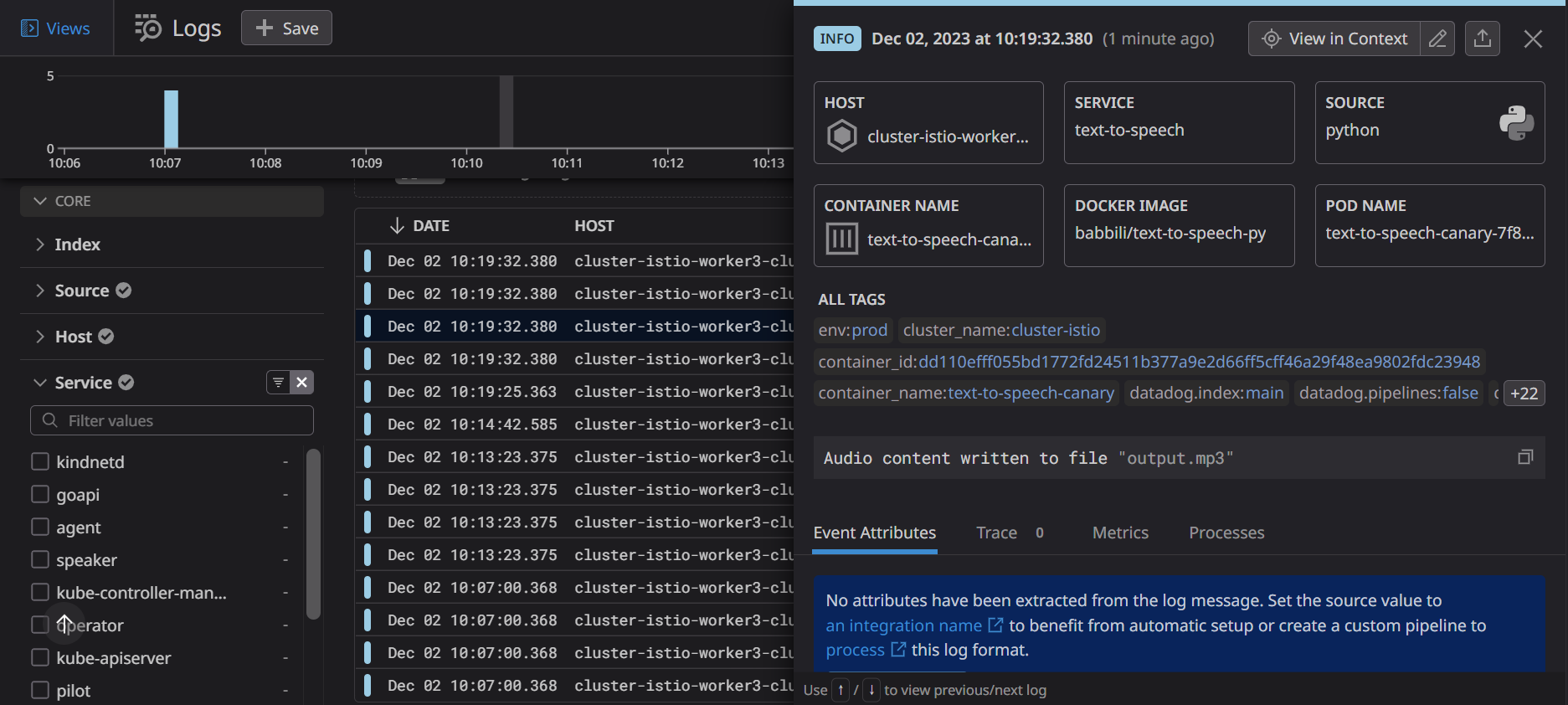Check the goapi service checkbox
Image resolution: width=1568 pixels, height=705 pixels.
(40, 494)
